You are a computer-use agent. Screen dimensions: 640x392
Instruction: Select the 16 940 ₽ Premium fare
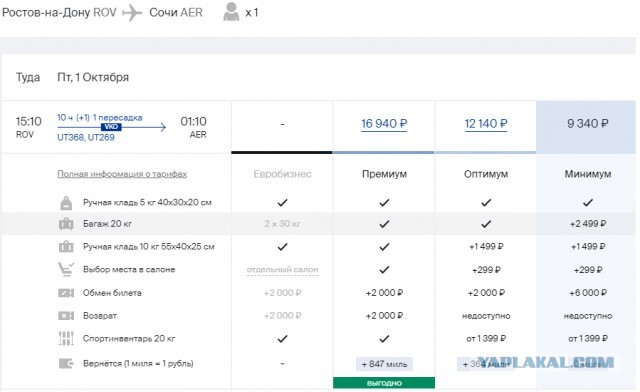tap(384, 124)
